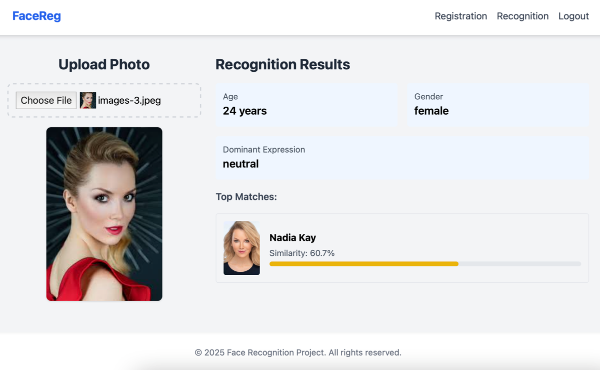Viewport: 600px width, 370px height.
Task: Click the Nadia Kay match thumbnail
Action: [x=241, y=248]
